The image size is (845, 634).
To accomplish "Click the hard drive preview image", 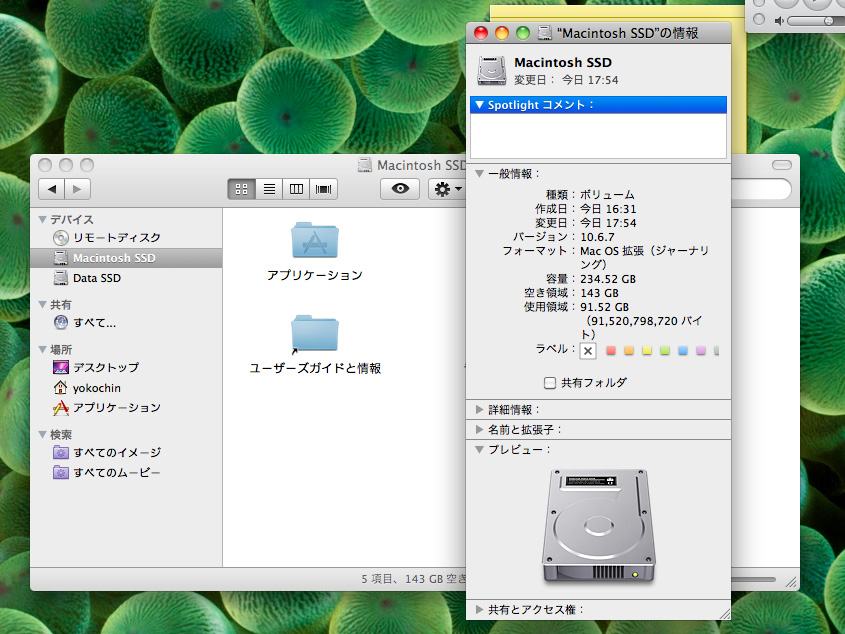I will pyautogui.click(x=598, y=526).
